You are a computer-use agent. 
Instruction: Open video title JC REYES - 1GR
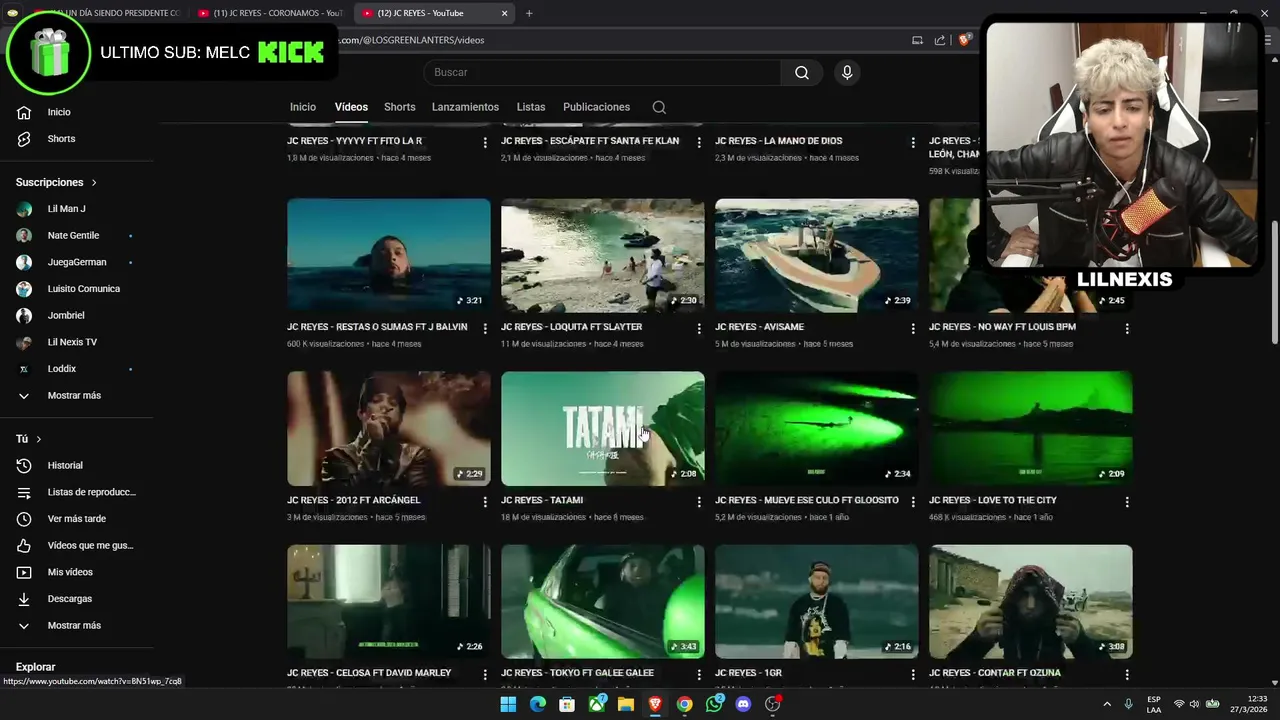tap(748, 673)
